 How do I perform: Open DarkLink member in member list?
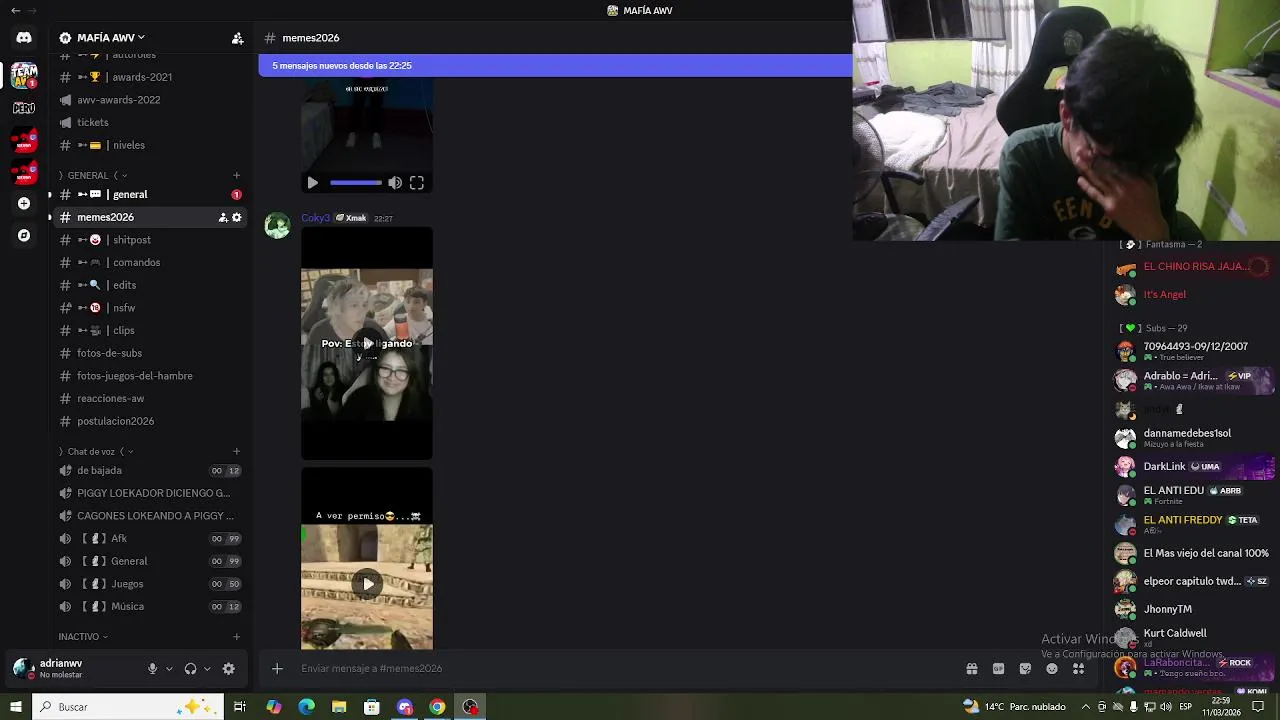point(1195,466)
